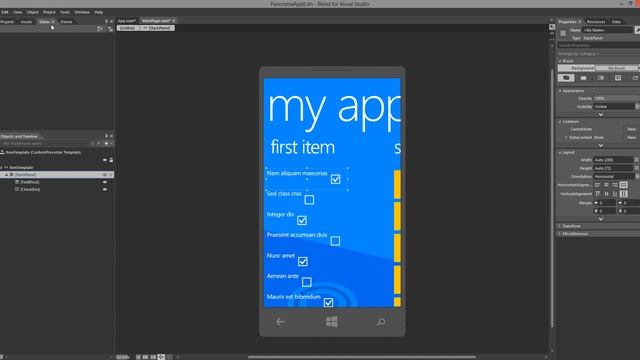Set vertical alignment to stretch
The image size is (640, 360).
click(623, 193)
